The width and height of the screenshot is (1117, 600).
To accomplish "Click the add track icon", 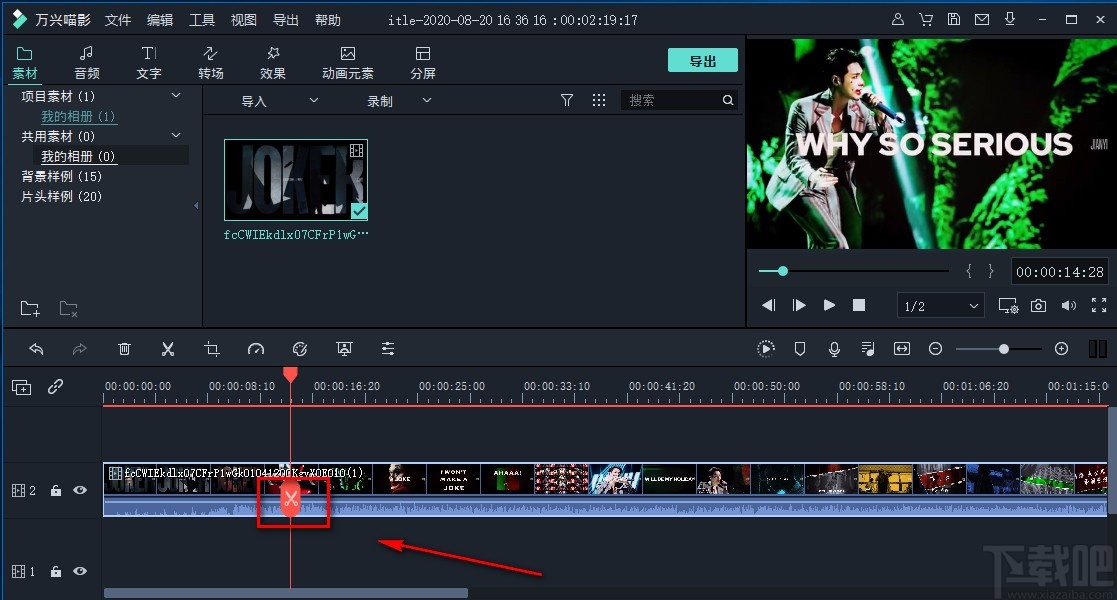I will click(x=21, y=387).
